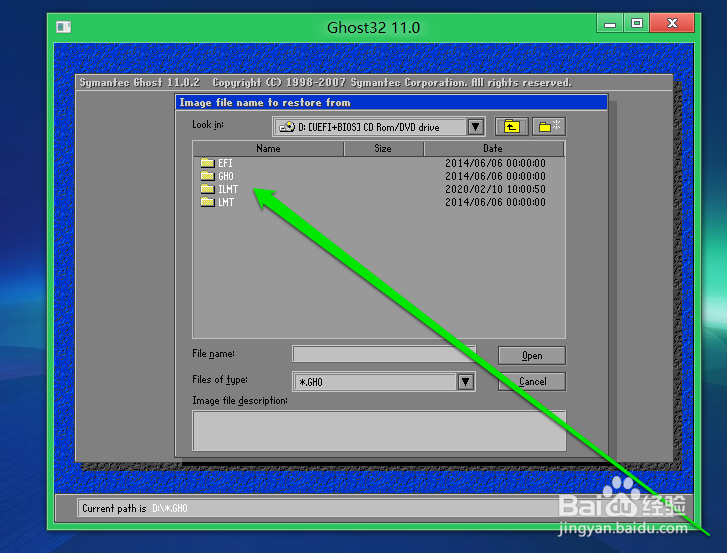Screen dimensions: 727x553
Task: Click the Ghost32 window system icon
Action: [64, 27]
